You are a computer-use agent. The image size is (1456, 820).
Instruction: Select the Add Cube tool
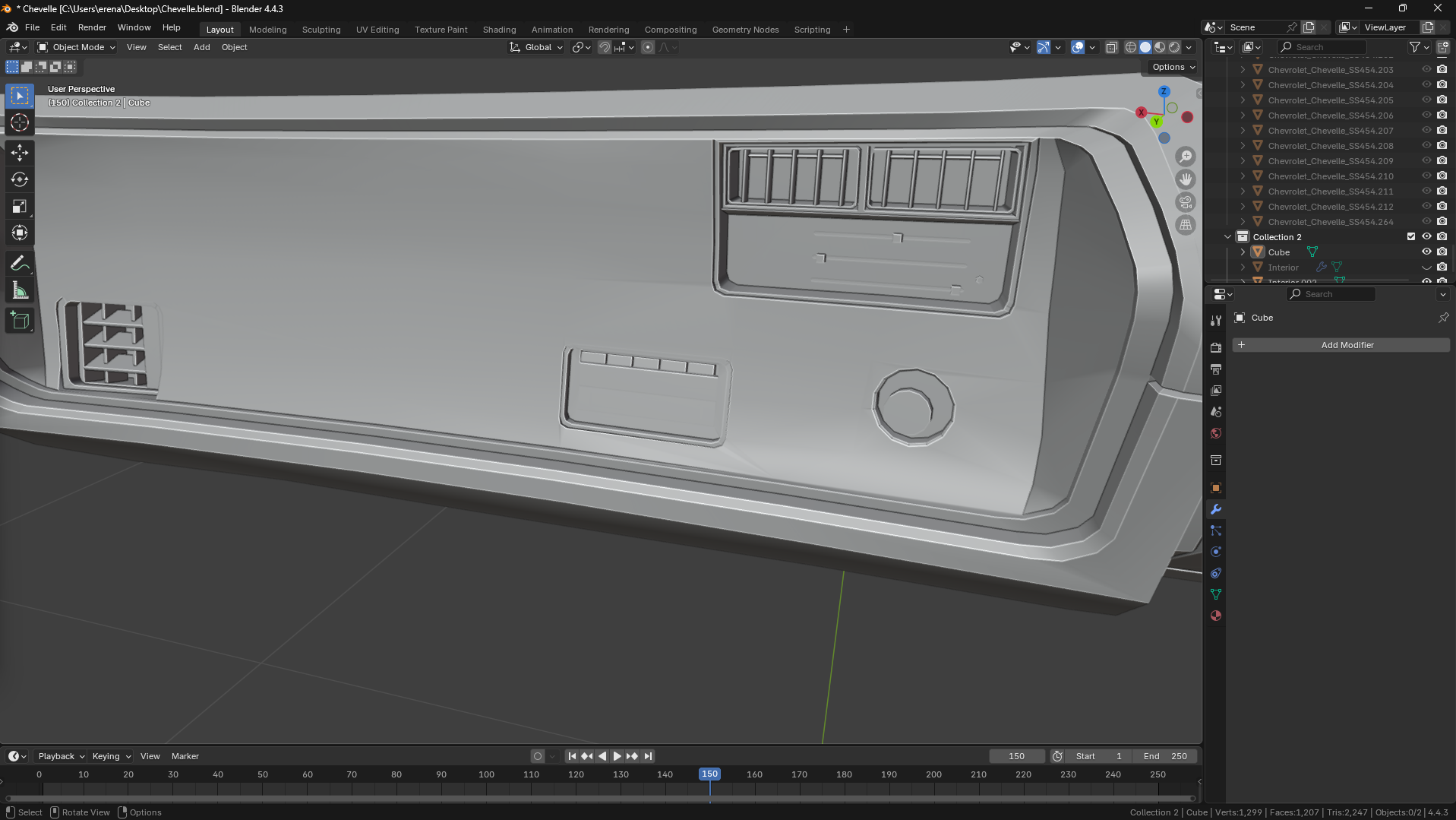pyautogui.click(x=20, y=321)
